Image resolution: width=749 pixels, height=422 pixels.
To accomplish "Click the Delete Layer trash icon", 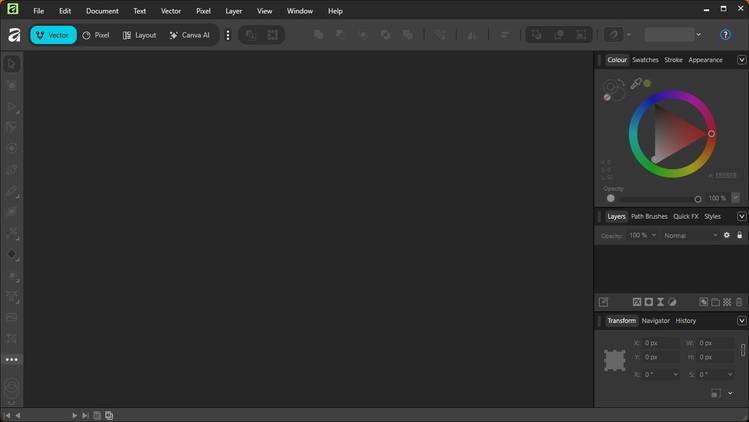I will [739, 302].
